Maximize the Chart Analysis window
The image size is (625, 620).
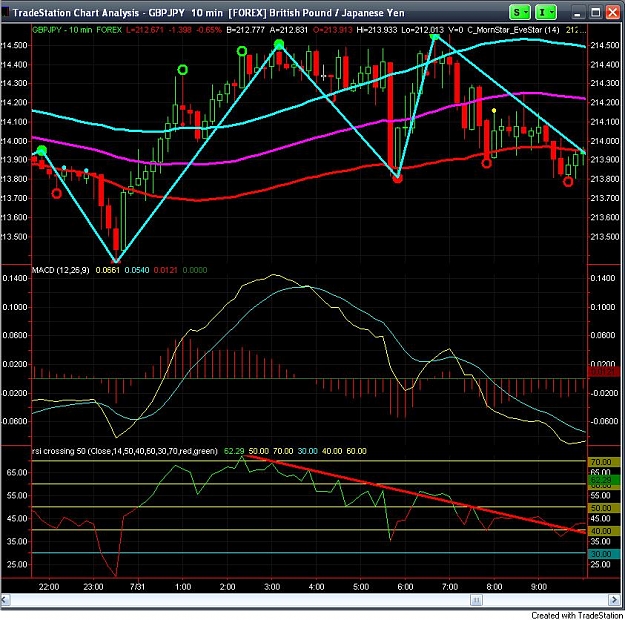[595, 13]
